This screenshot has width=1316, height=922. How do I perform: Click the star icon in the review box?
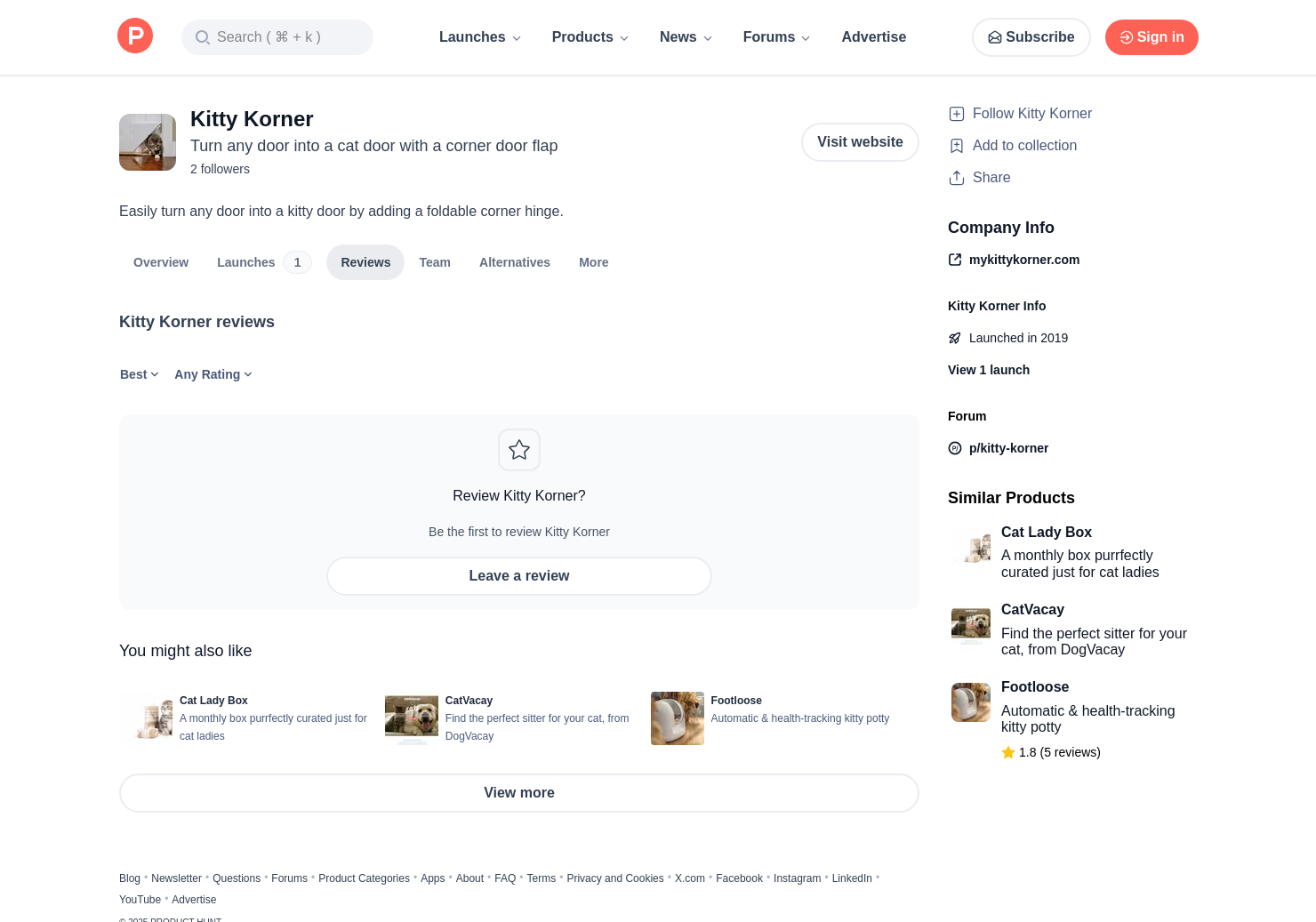(519, 450)
